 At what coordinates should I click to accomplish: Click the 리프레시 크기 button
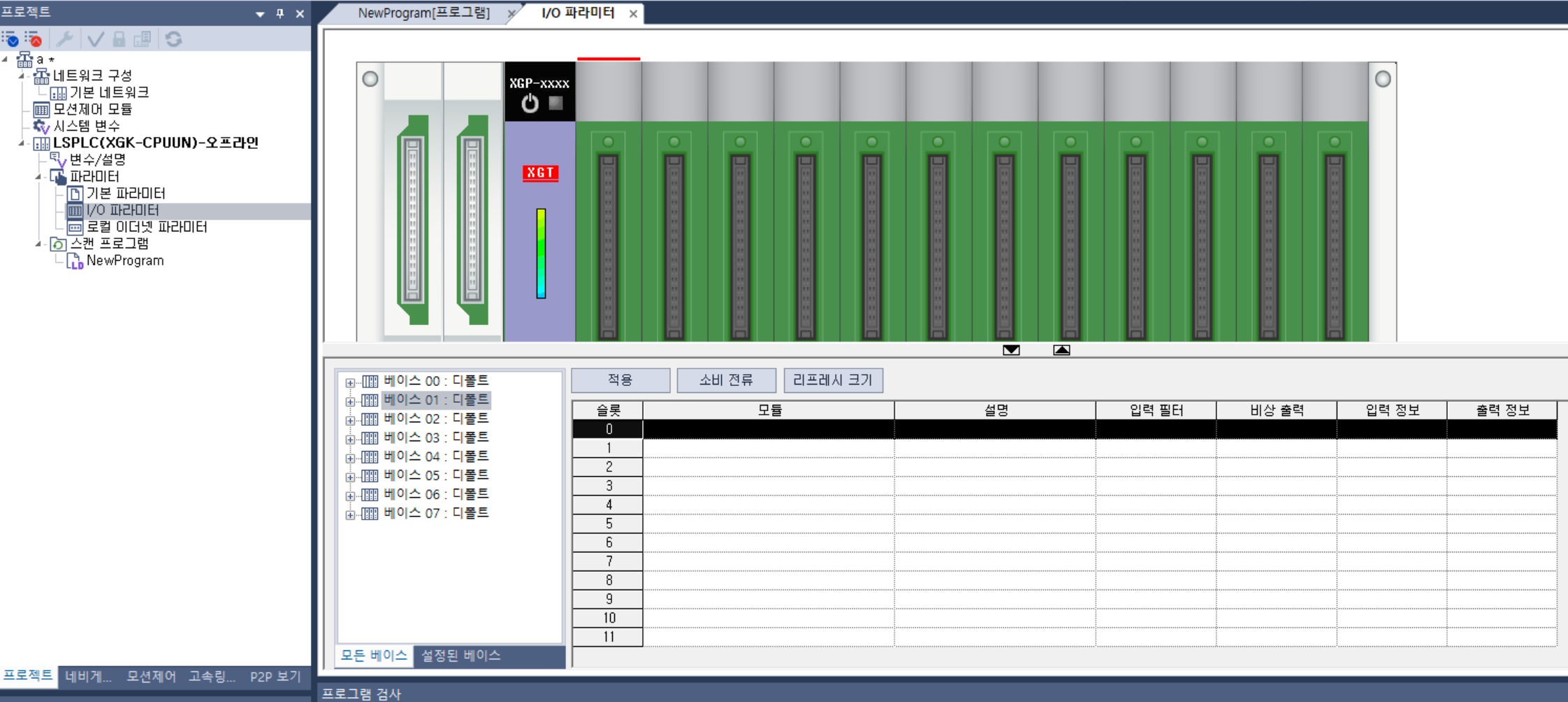(x=832, y=380)
